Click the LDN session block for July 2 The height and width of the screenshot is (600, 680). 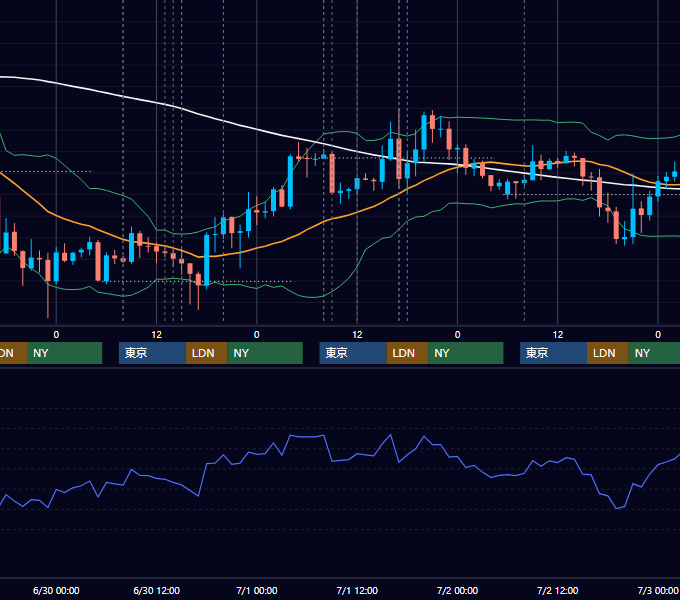[x=608, y=353]
